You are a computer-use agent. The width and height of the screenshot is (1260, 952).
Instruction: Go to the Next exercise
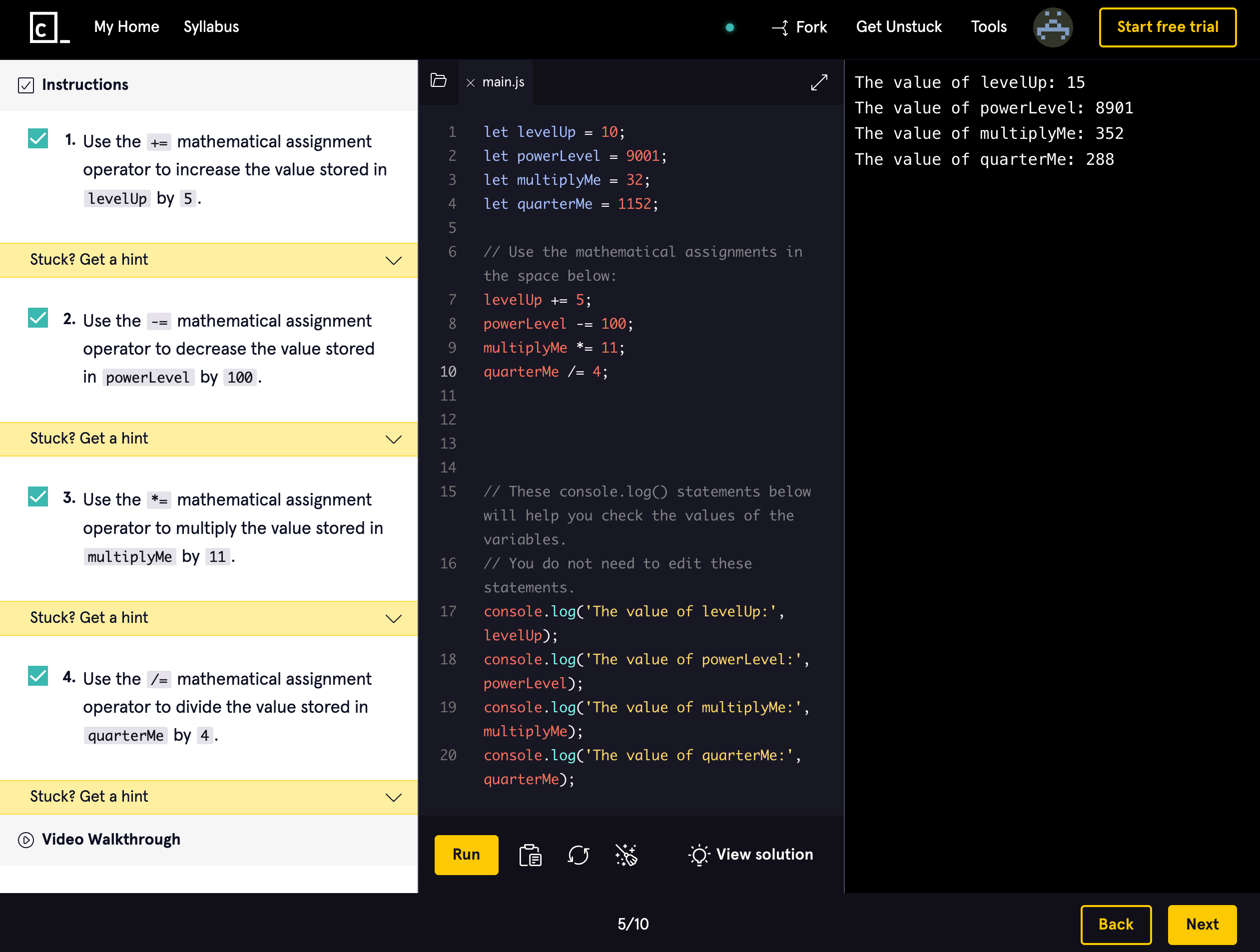[x=1202, y=924]
